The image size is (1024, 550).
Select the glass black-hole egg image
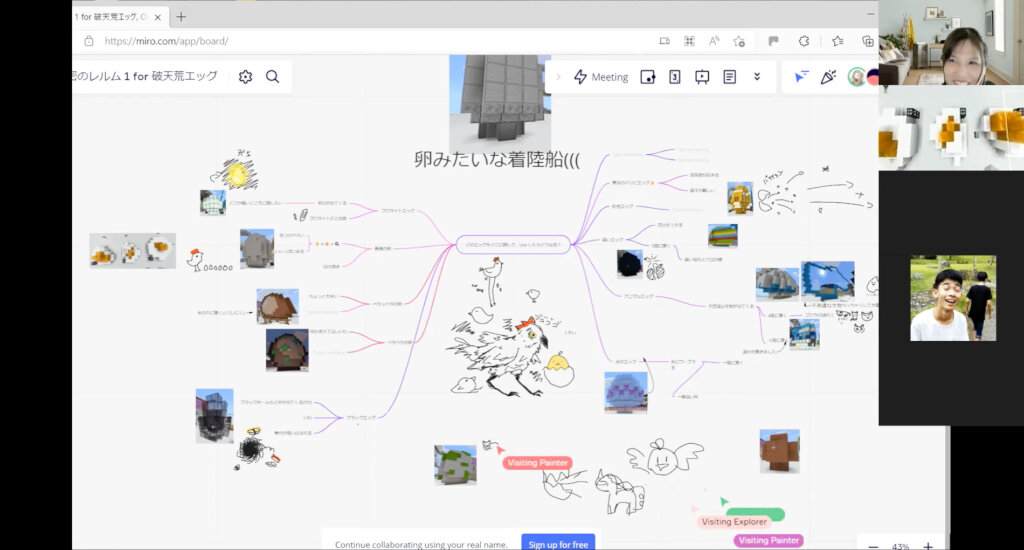214,416
